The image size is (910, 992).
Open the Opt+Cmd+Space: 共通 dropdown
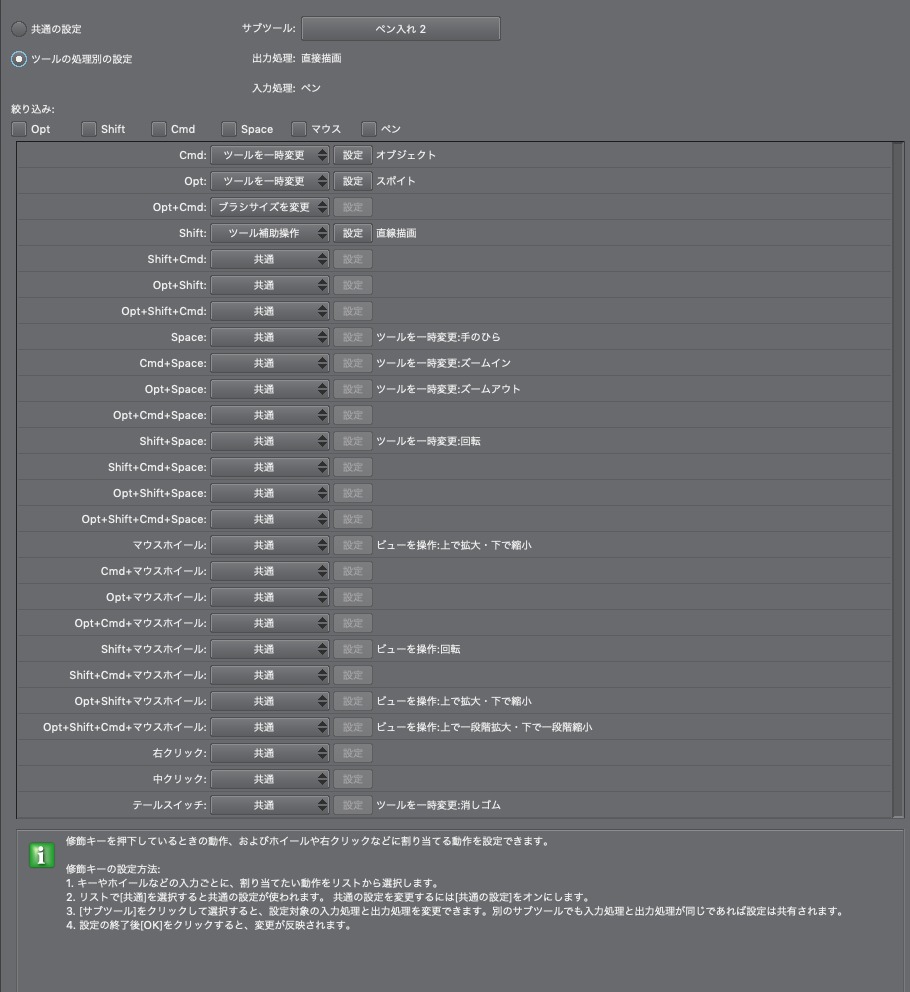point(270,415)
